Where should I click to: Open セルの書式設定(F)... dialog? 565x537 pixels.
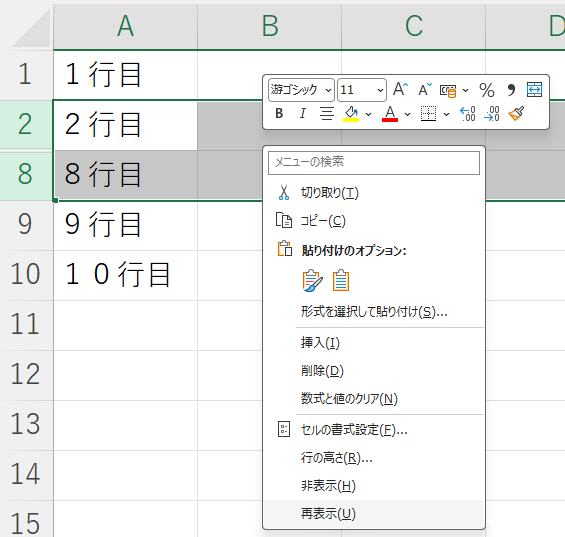pyautogui.click(x=374, y=430)
